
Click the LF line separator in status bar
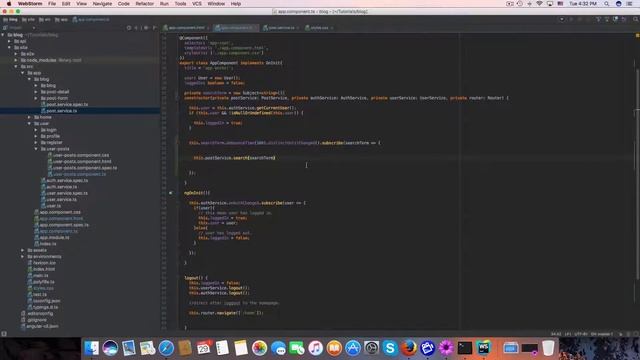click(568, 334)
